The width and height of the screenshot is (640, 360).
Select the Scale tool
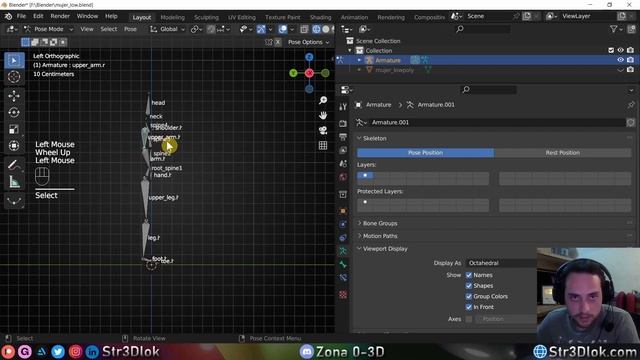pos(14,129)
